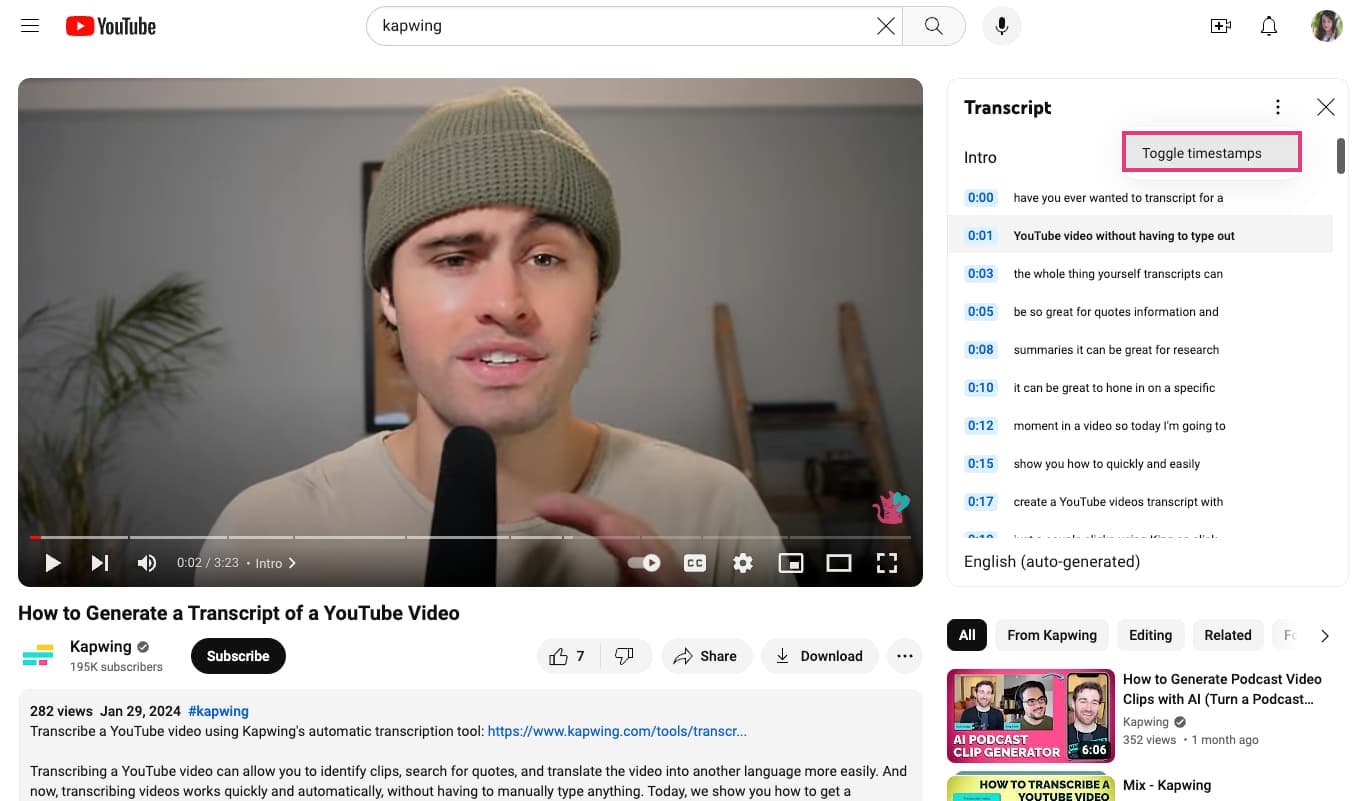This screenshot has height=801, width=1367.
Task: Click inside the search input field
Action: (x=625, y=26)
